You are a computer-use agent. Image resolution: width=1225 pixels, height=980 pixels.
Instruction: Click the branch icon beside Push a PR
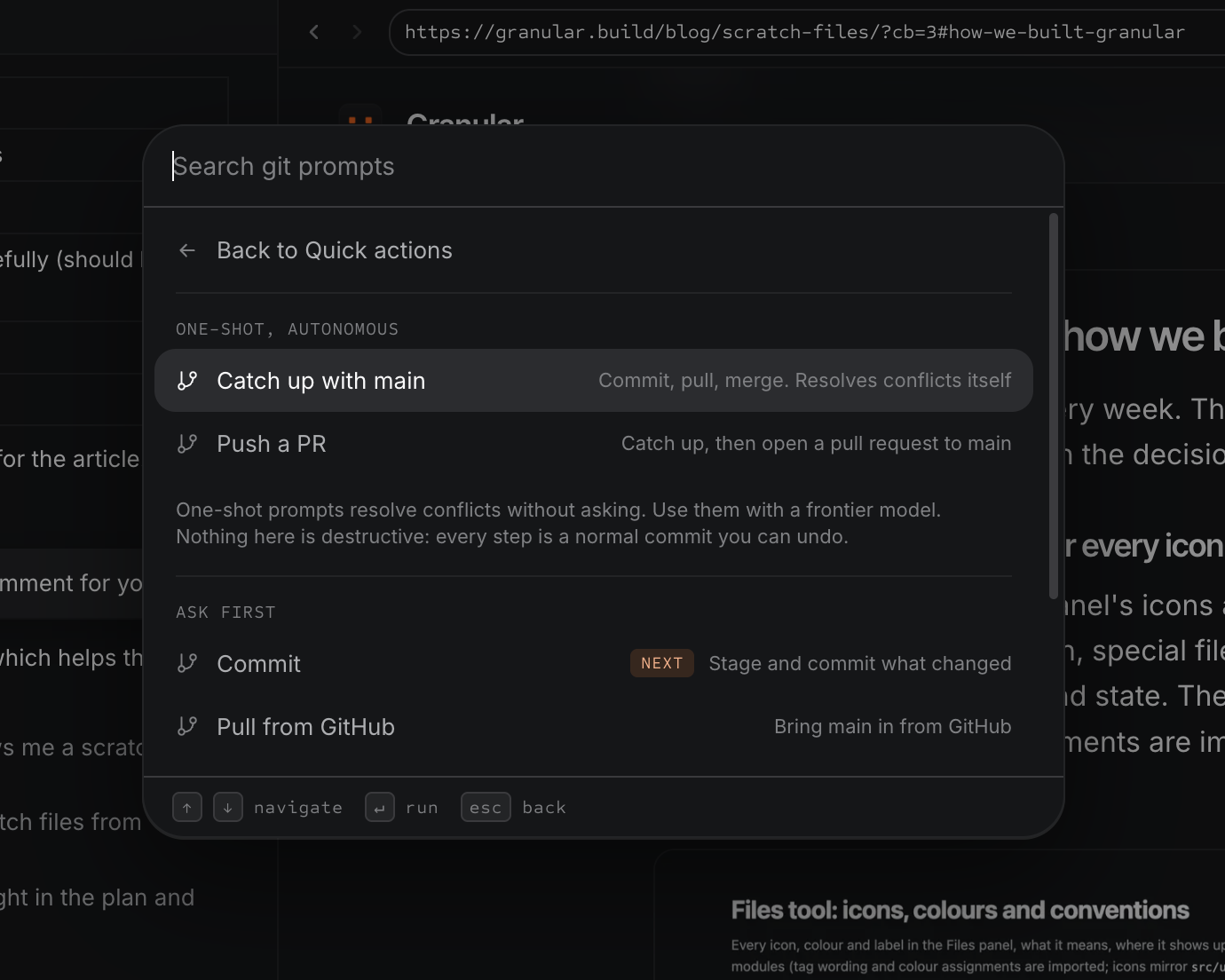point(187,444)
